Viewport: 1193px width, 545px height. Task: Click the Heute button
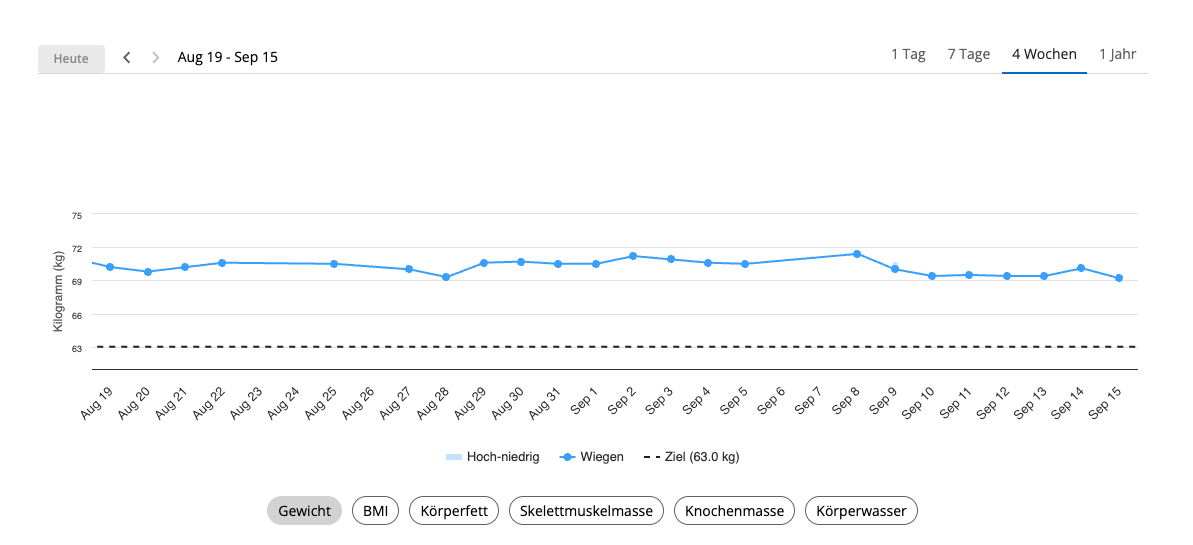pyautogui.click(x=71, y=59)
